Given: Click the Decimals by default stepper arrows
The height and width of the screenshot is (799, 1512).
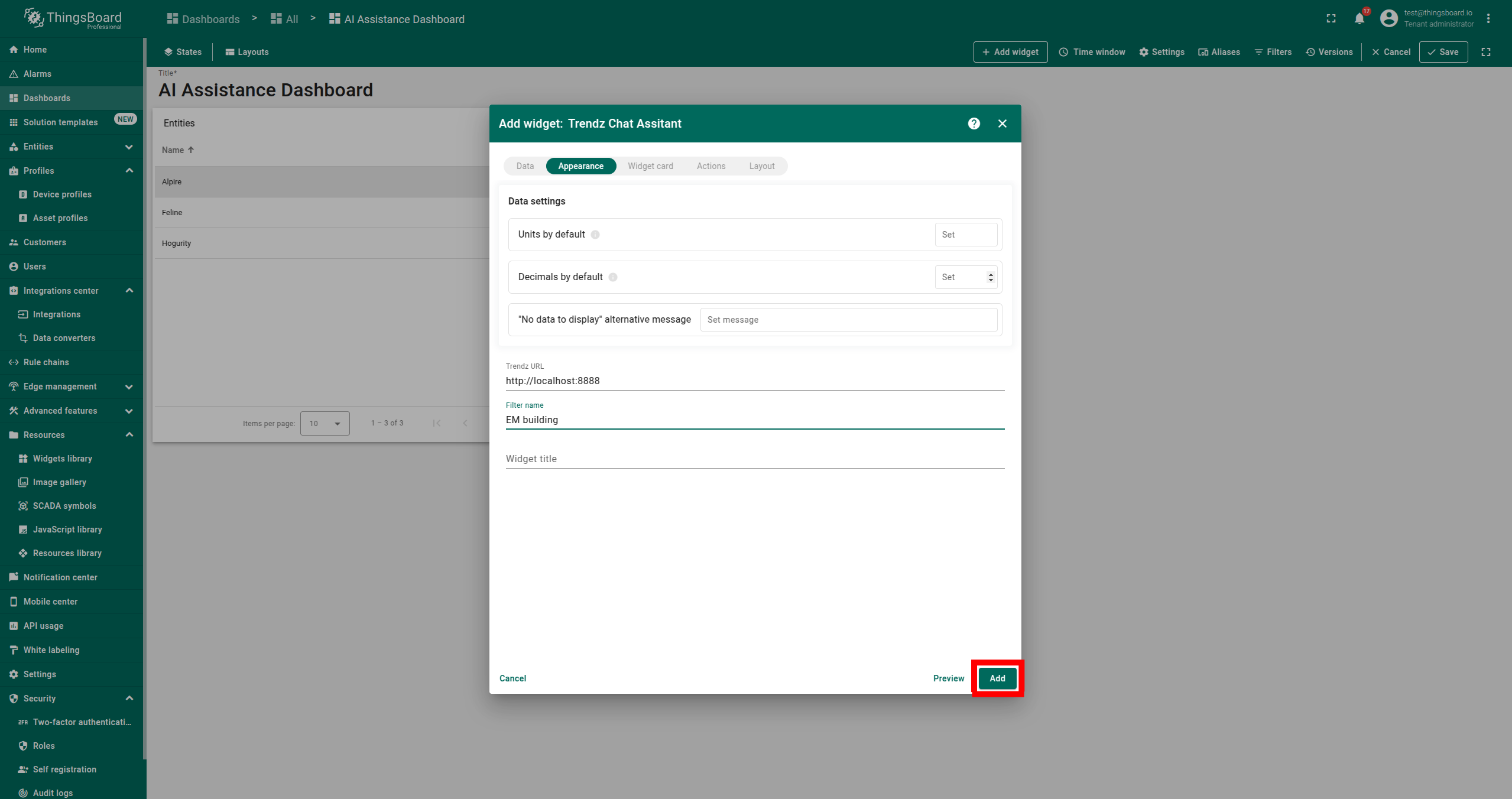Looking at the screenshot, I should click(x=991, y=277).
